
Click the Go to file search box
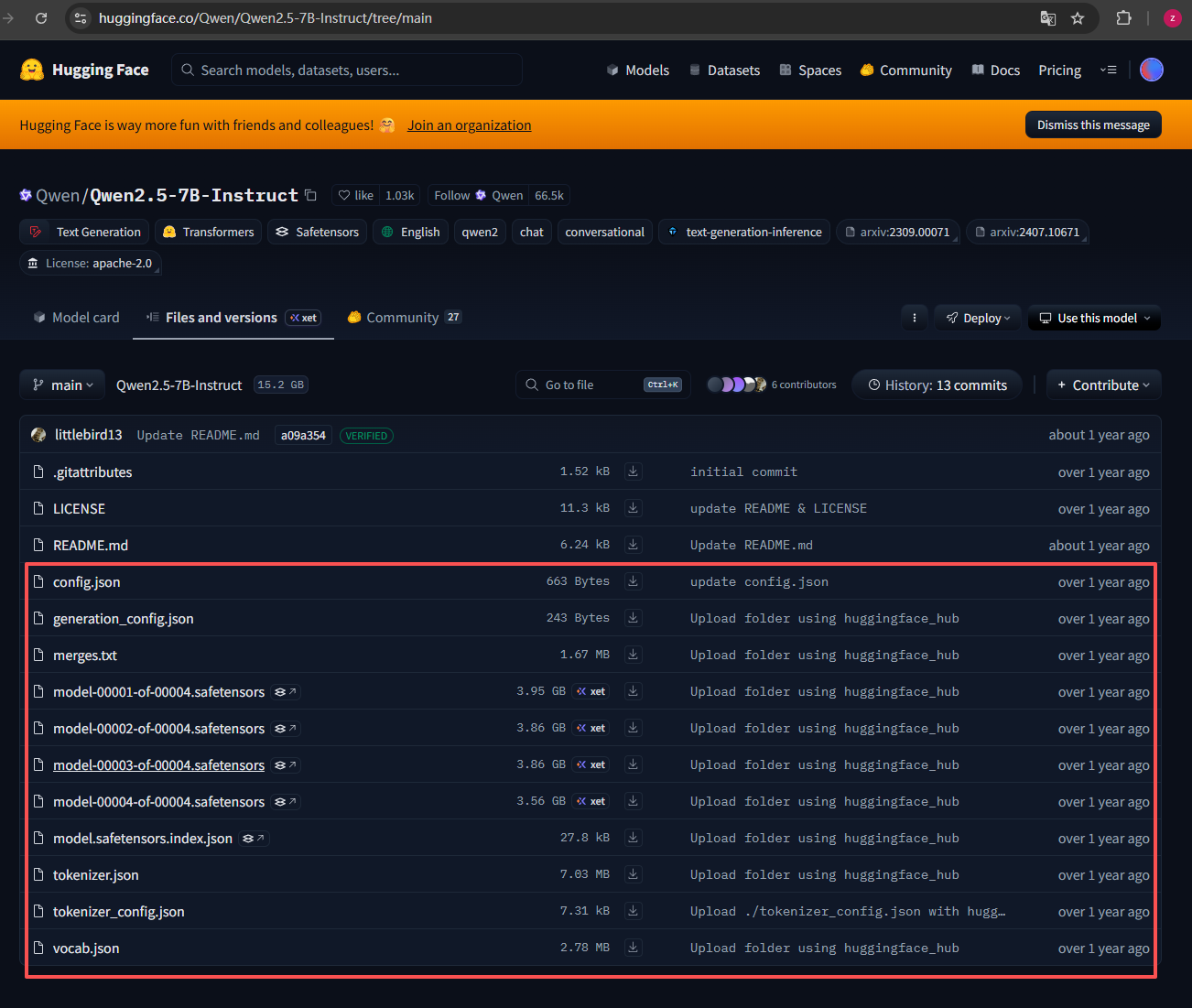point(602,385)
